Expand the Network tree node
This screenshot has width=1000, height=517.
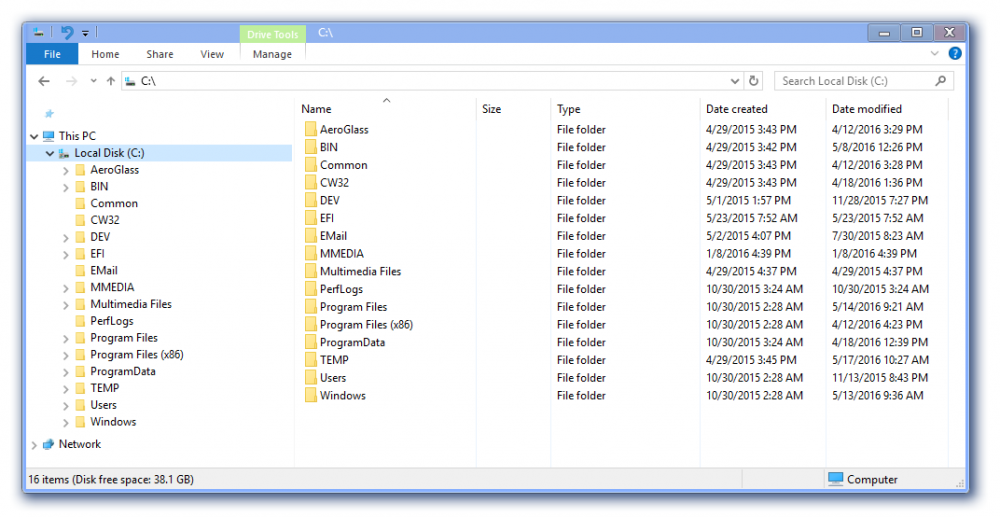click(35, 445)
